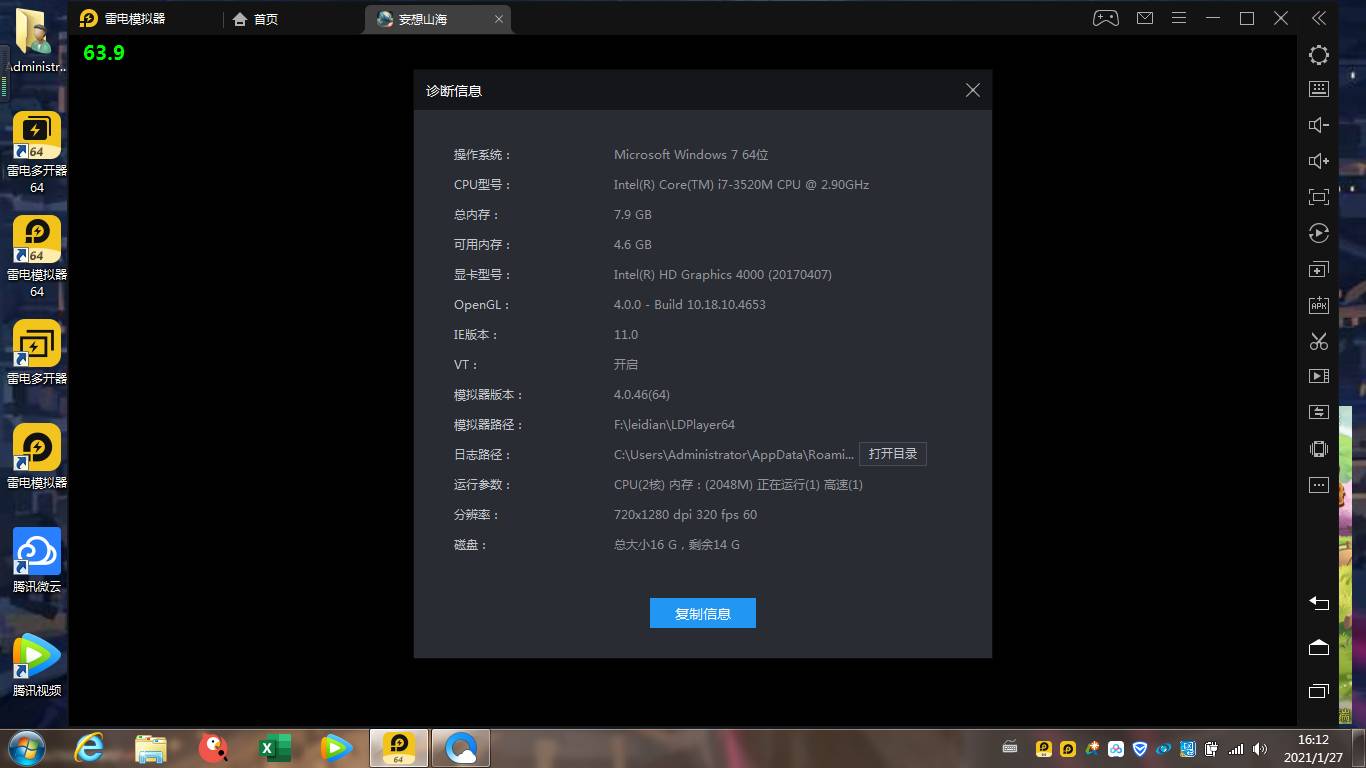Expand more tools via the three-dots icon

[1319, 485]
